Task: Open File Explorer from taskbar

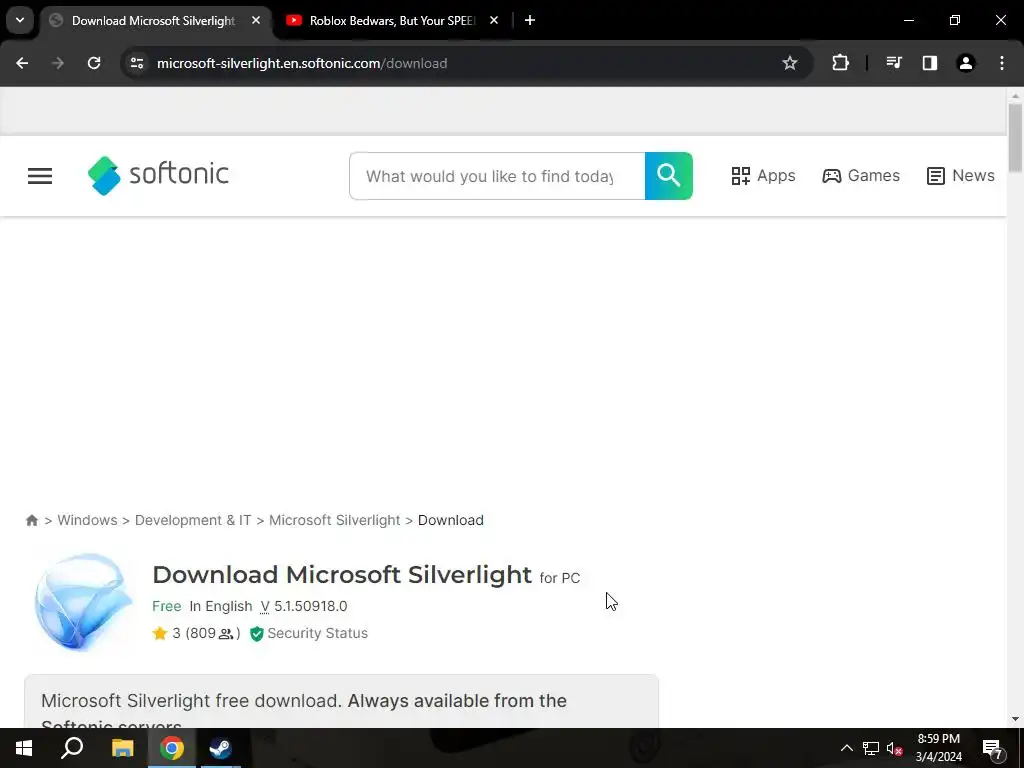Action: (x=122, y=748)
